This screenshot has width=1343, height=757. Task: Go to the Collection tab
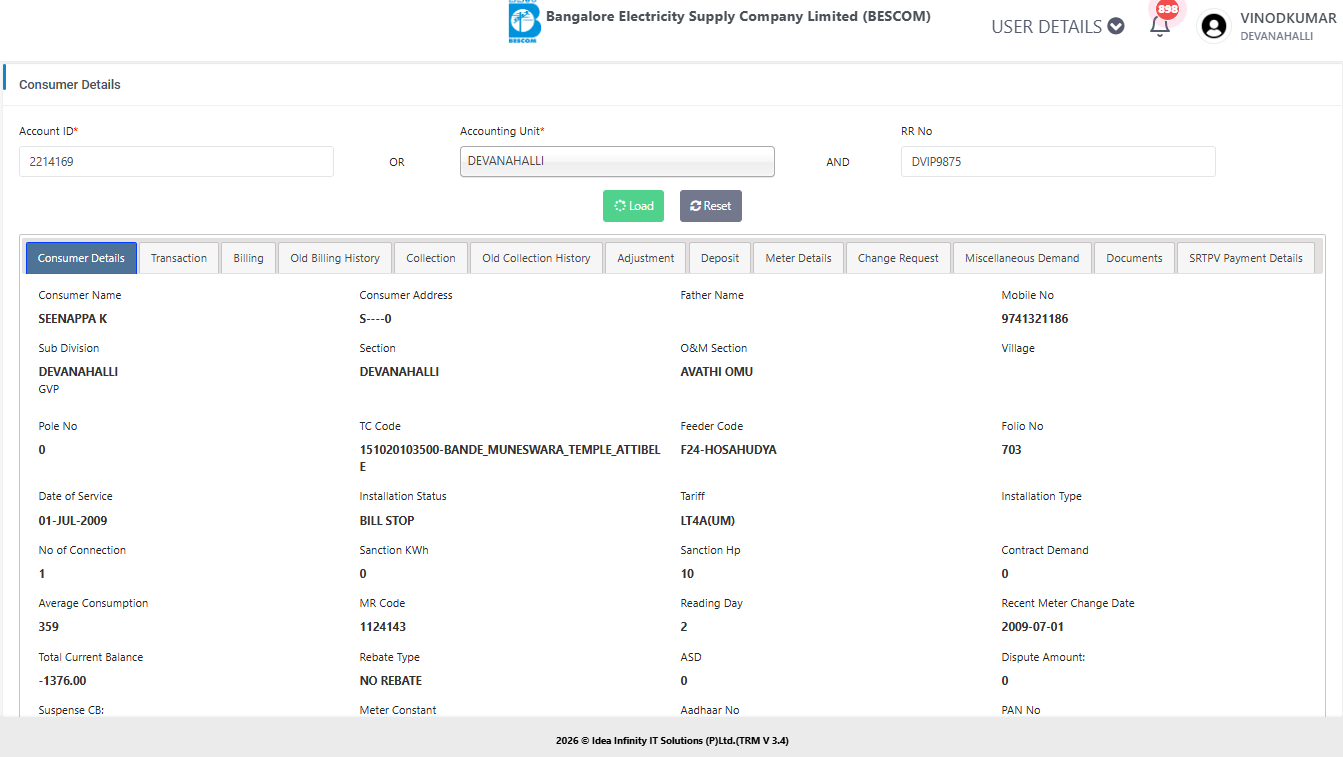click(431, 258)
